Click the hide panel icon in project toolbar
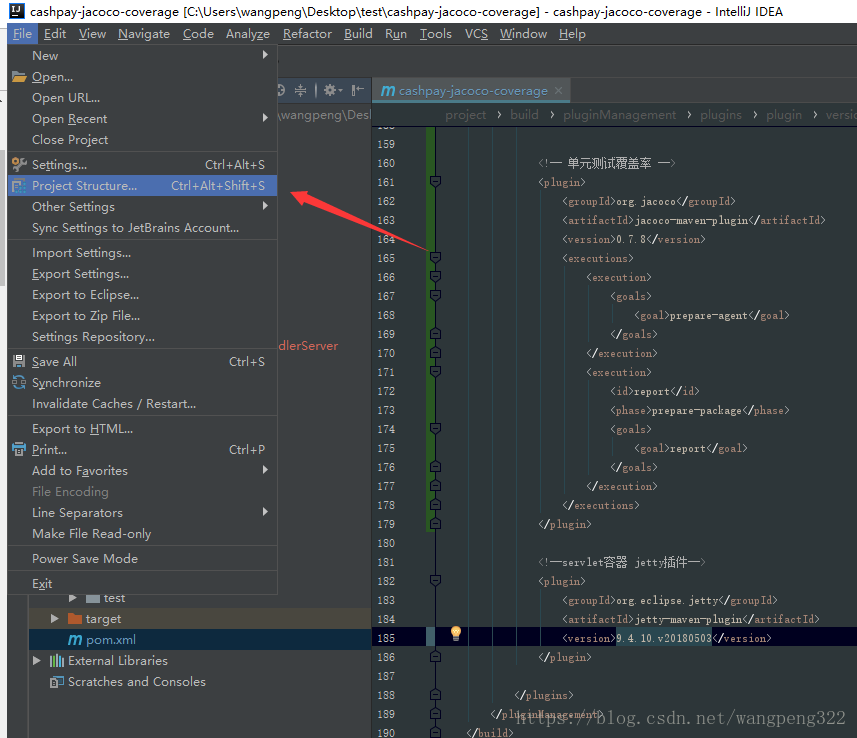 tap(358, 90)
